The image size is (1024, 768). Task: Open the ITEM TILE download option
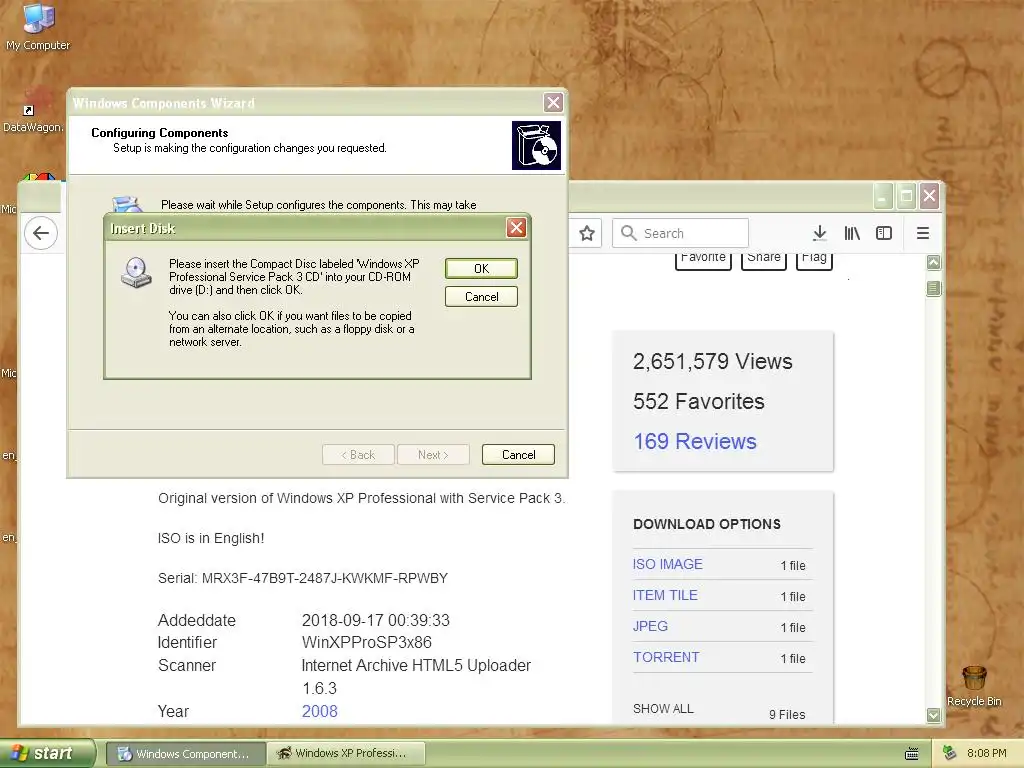[665, 595]
